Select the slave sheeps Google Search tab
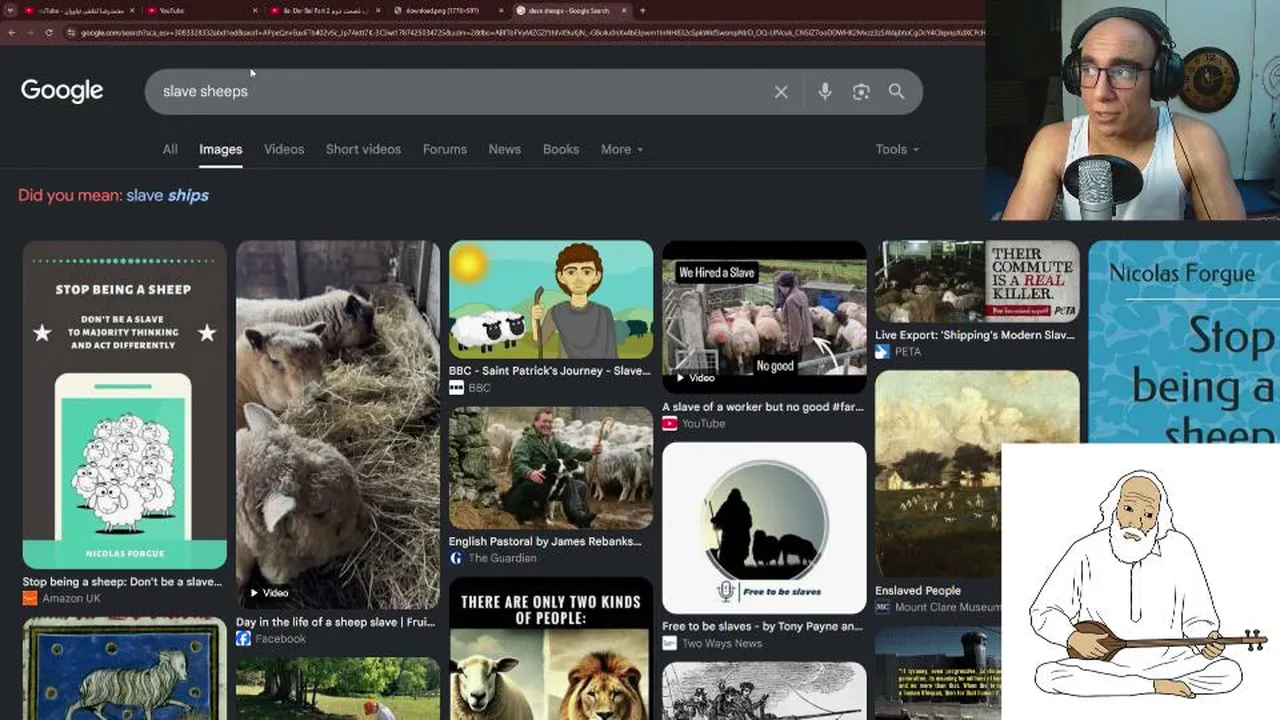 click(x=570, y=11)
